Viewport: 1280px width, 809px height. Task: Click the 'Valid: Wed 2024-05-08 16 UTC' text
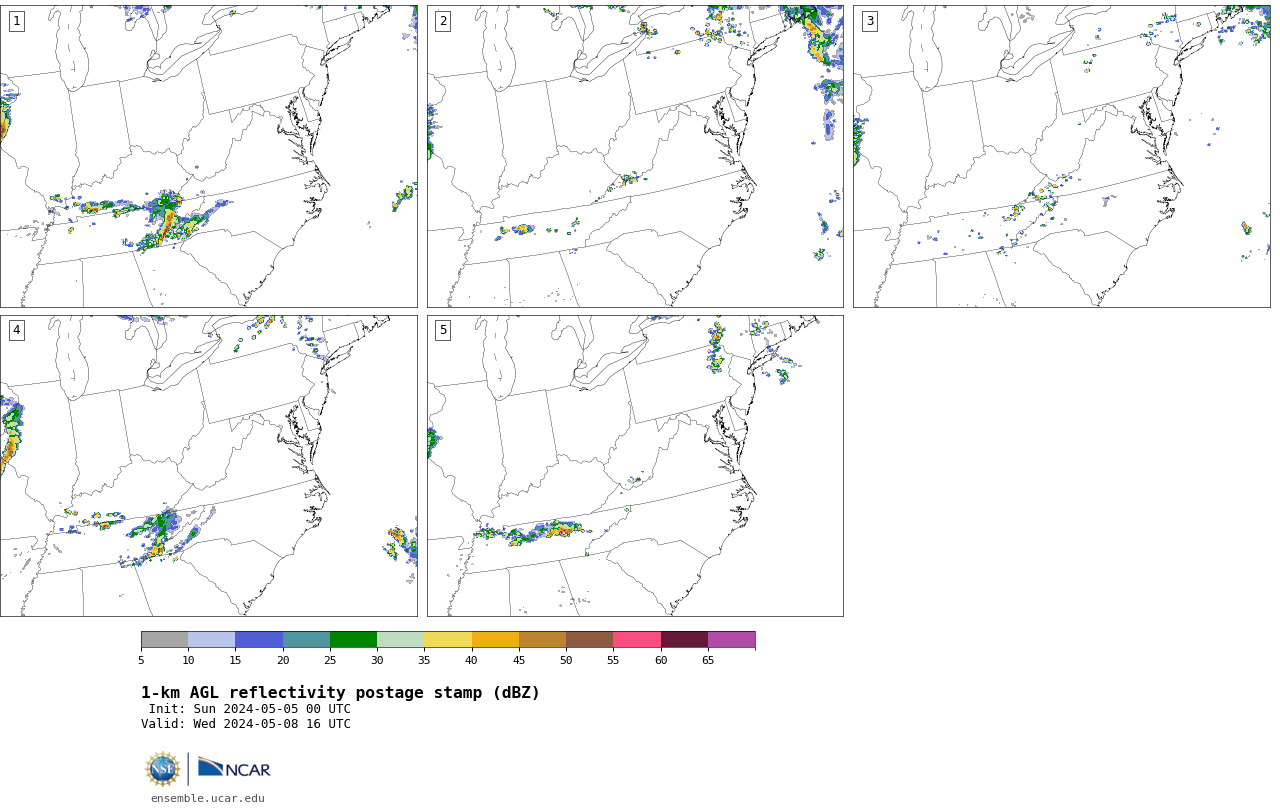pos(246,724)
